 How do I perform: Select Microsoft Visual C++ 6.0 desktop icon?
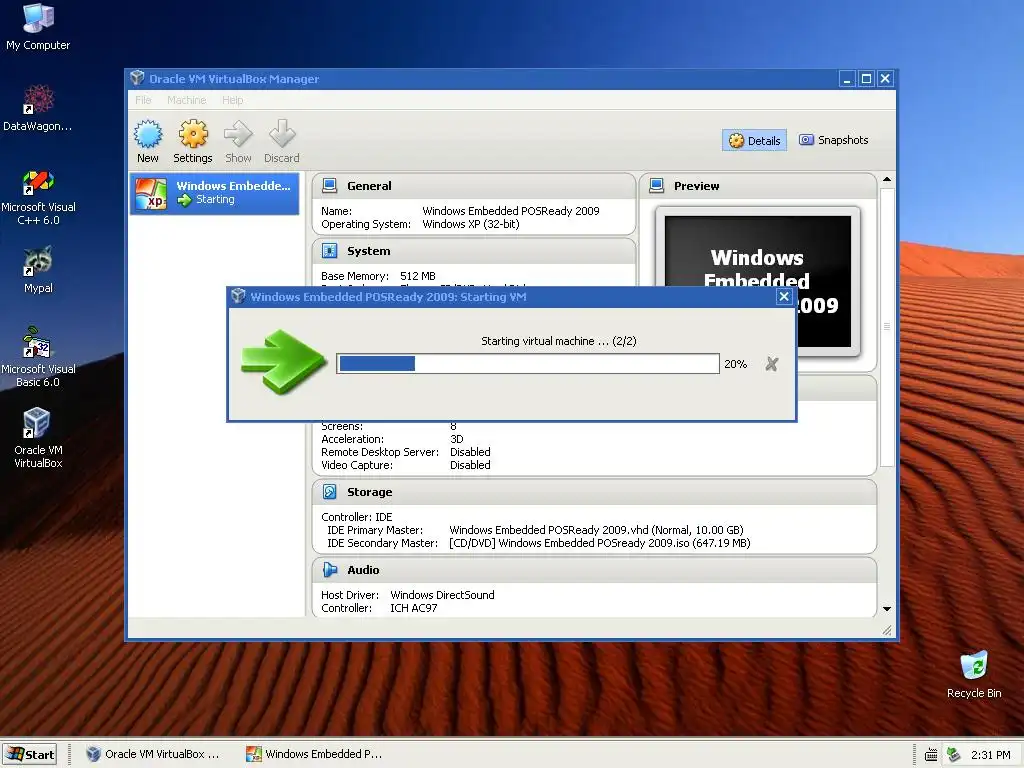point(38,197)
